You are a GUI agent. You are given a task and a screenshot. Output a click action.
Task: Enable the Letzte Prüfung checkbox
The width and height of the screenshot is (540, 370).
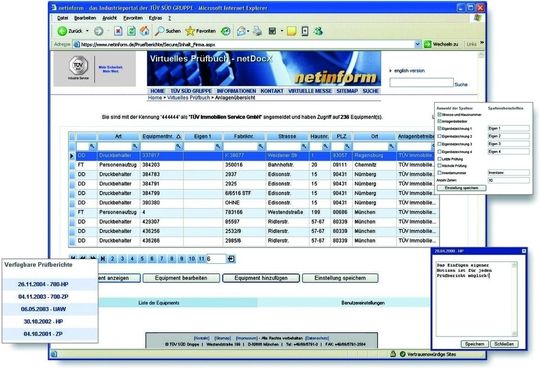(x=439, y=159)
